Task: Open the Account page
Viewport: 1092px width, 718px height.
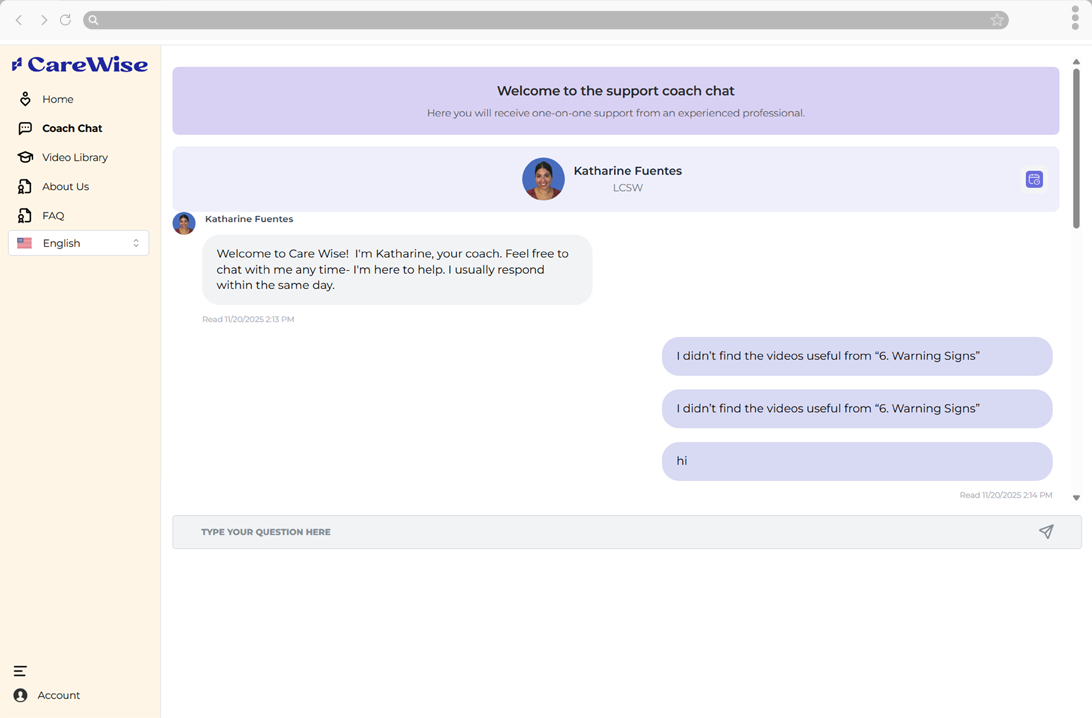Action: pos(58,695)
